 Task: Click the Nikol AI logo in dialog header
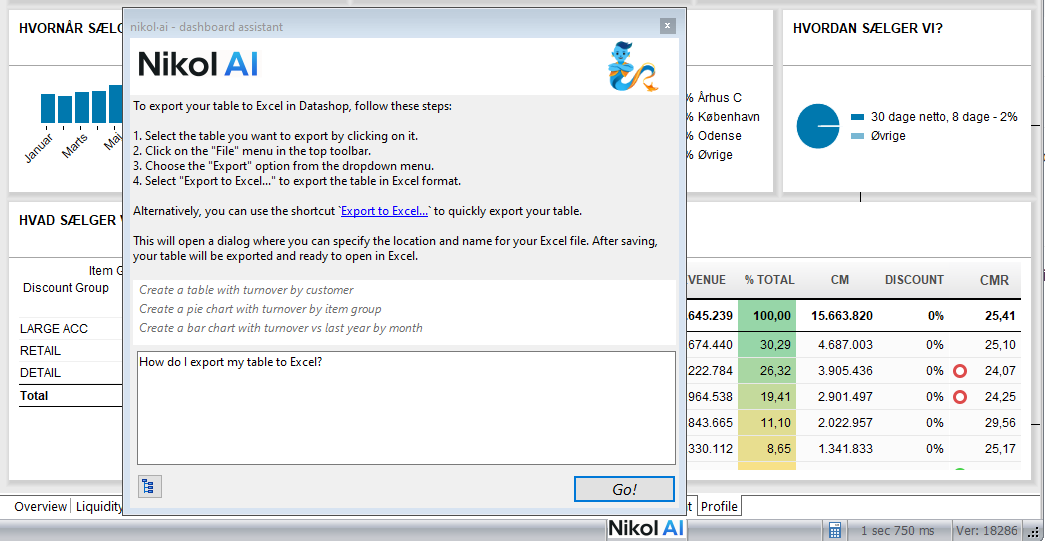197,65
